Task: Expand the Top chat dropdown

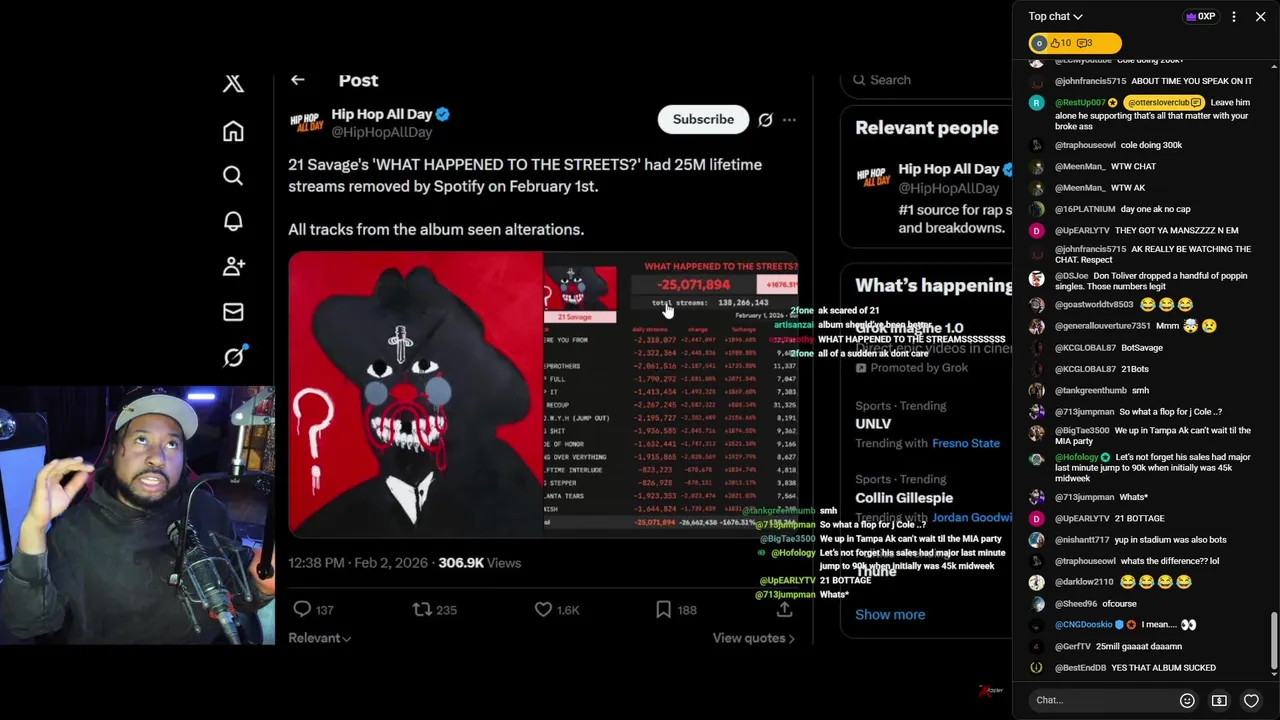Action: click(1056, 16)
